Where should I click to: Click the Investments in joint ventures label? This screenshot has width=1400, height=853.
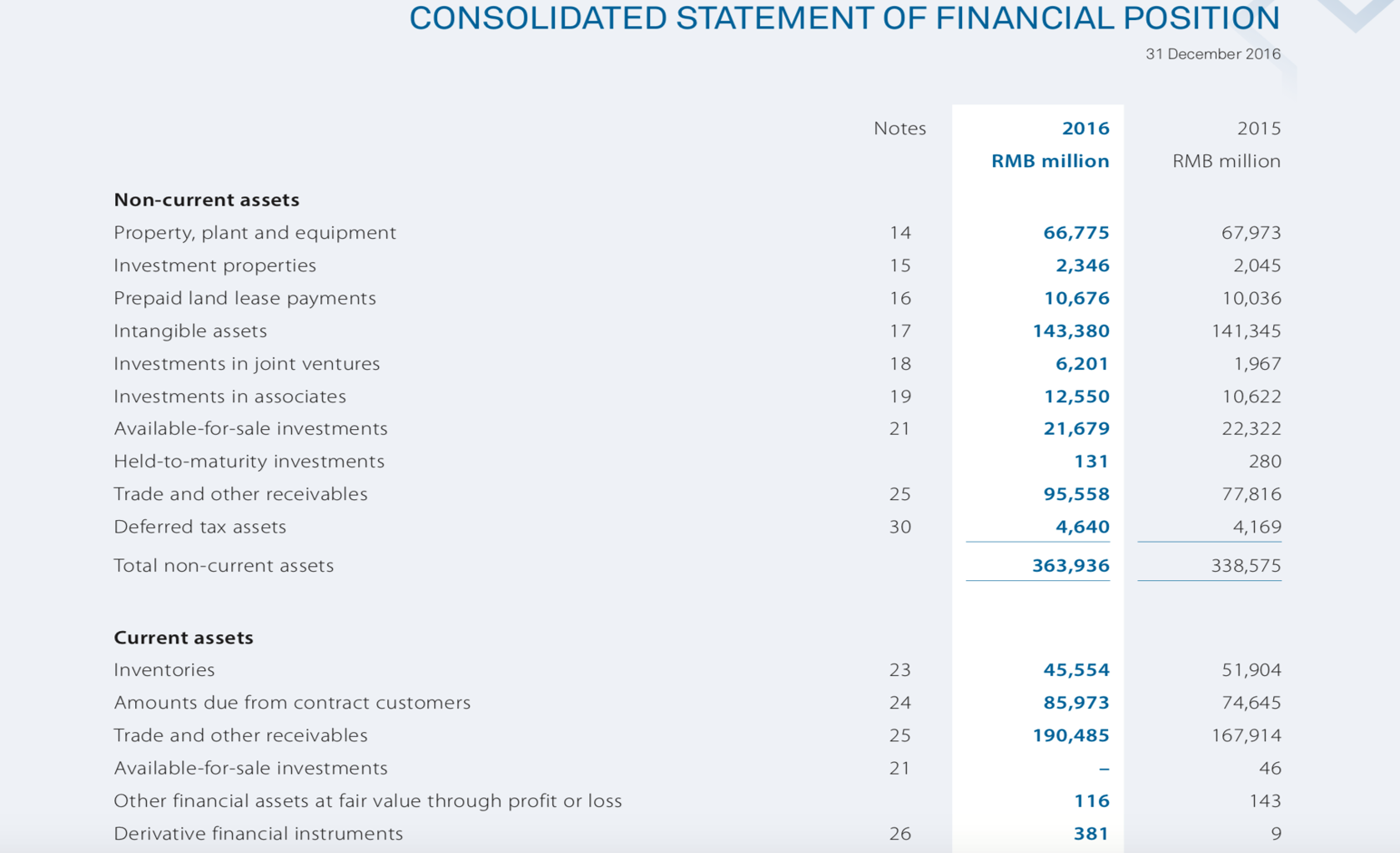[x=246, y=364]
